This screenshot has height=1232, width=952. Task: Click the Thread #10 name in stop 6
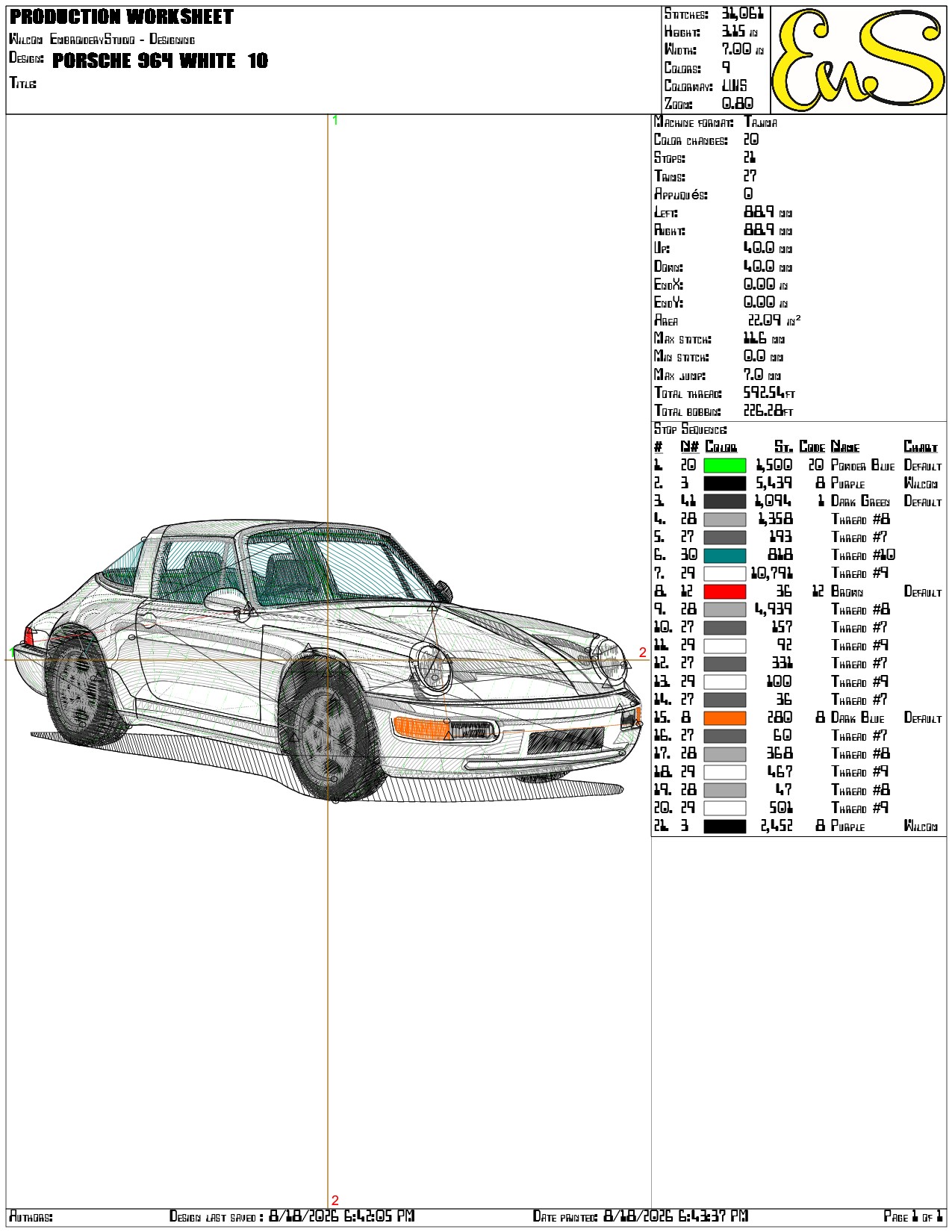point(863,556)
